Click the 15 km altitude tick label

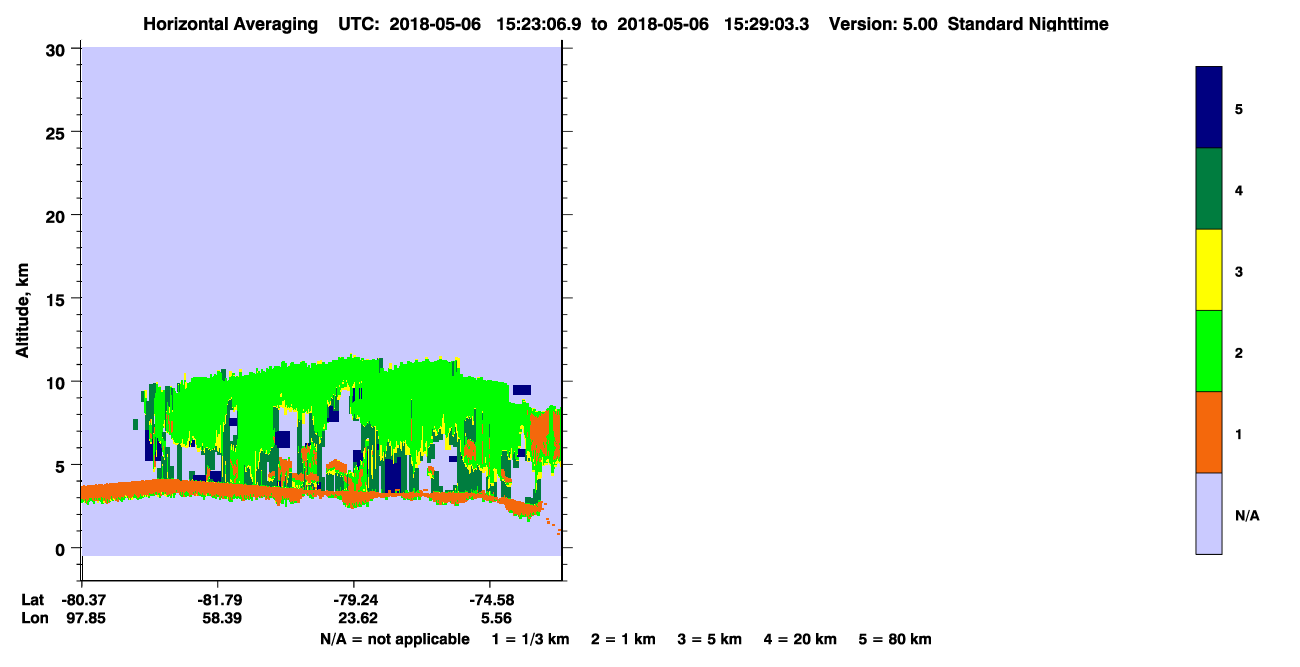coord(57,299)
